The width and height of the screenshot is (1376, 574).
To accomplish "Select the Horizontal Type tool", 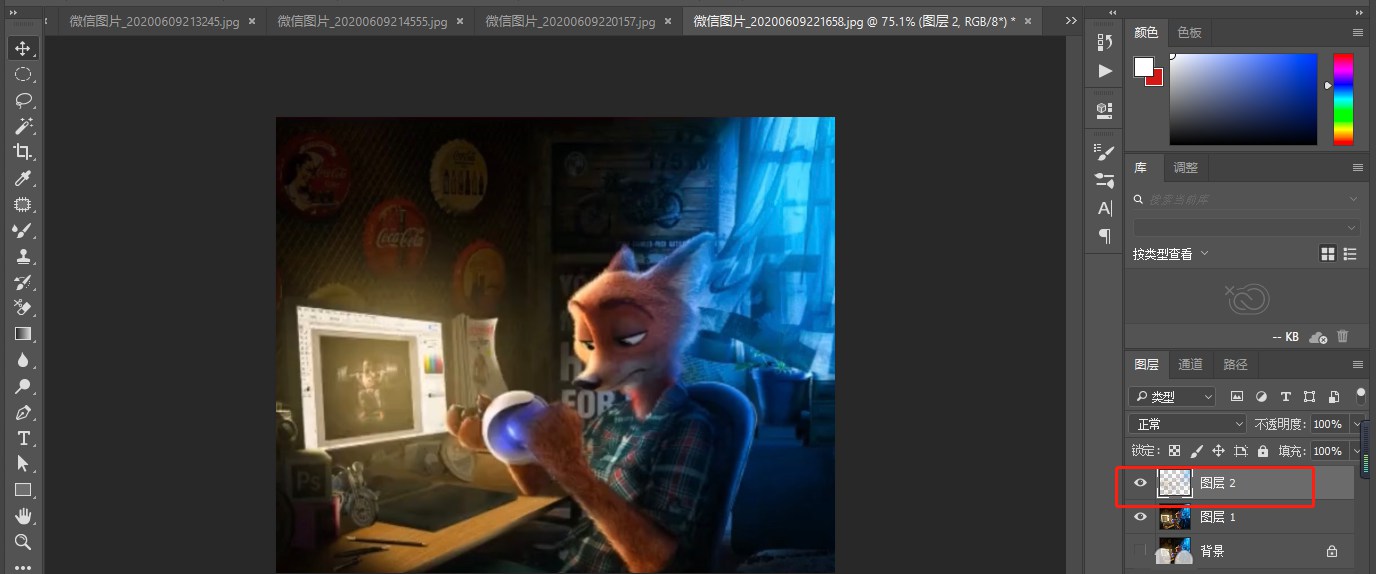I will click(23, 438).
